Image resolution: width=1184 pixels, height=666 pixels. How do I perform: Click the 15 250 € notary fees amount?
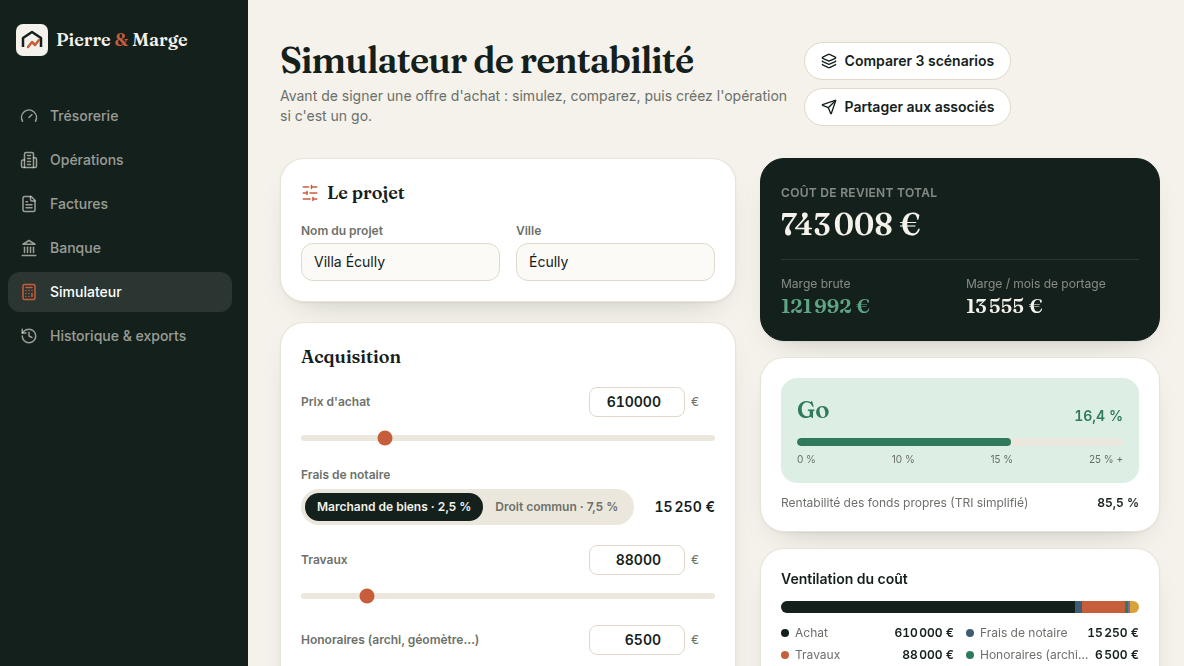click(x=684, y=507)
